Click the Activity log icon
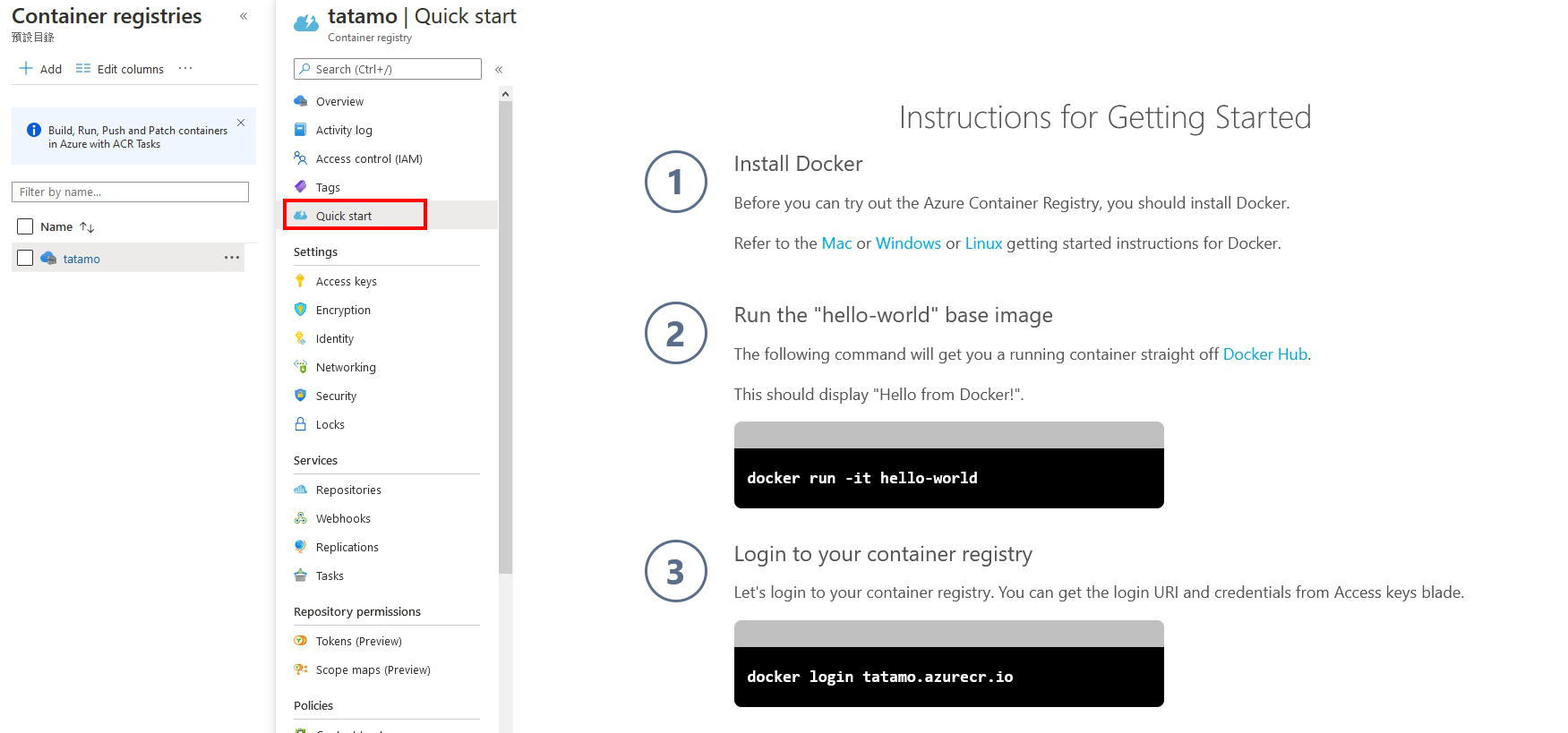Viewport: 1568px width, 733px height. point(301,130)
